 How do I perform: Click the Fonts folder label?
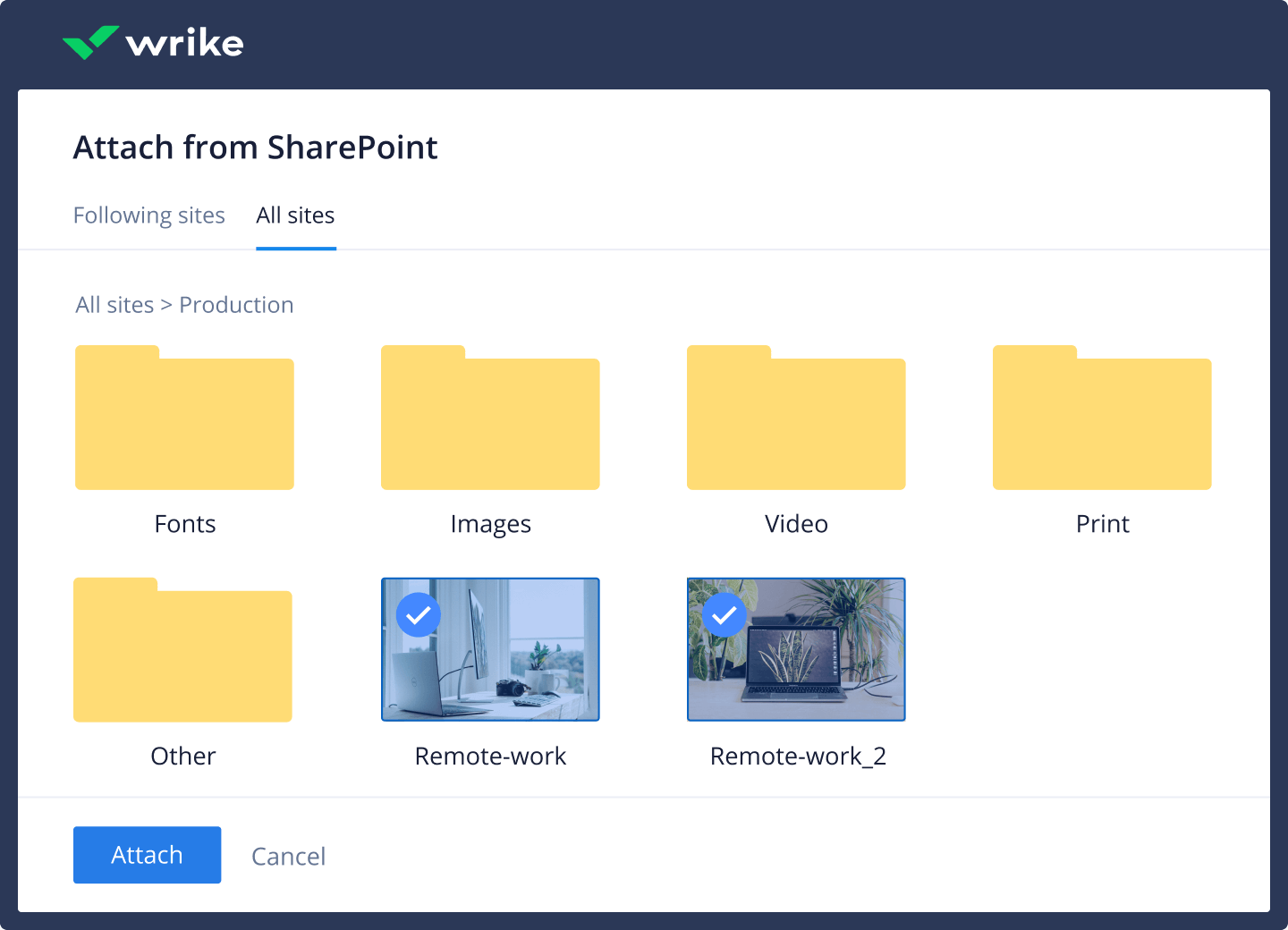(184, 524)
